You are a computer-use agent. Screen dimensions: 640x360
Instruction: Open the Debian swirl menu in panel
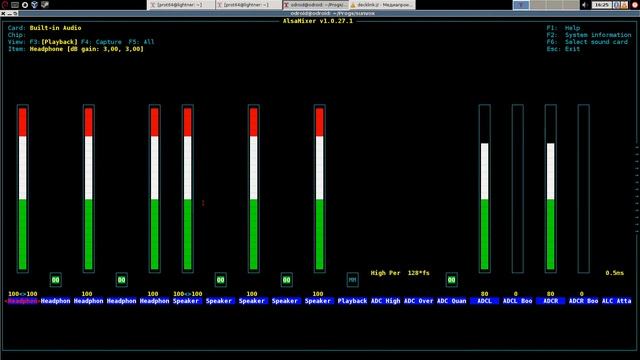[4, 5]
